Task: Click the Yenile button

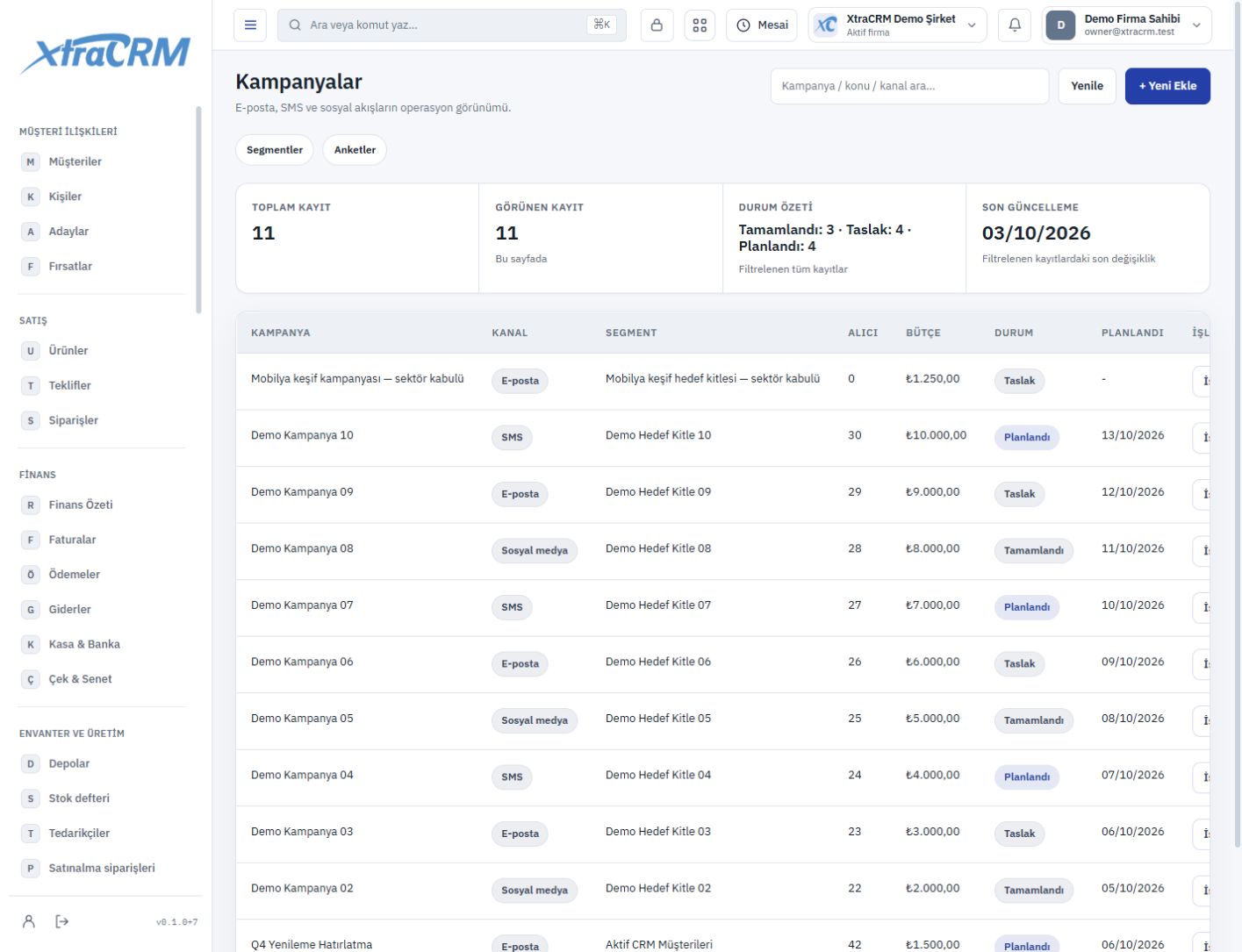Action: tap(1087, 86)
